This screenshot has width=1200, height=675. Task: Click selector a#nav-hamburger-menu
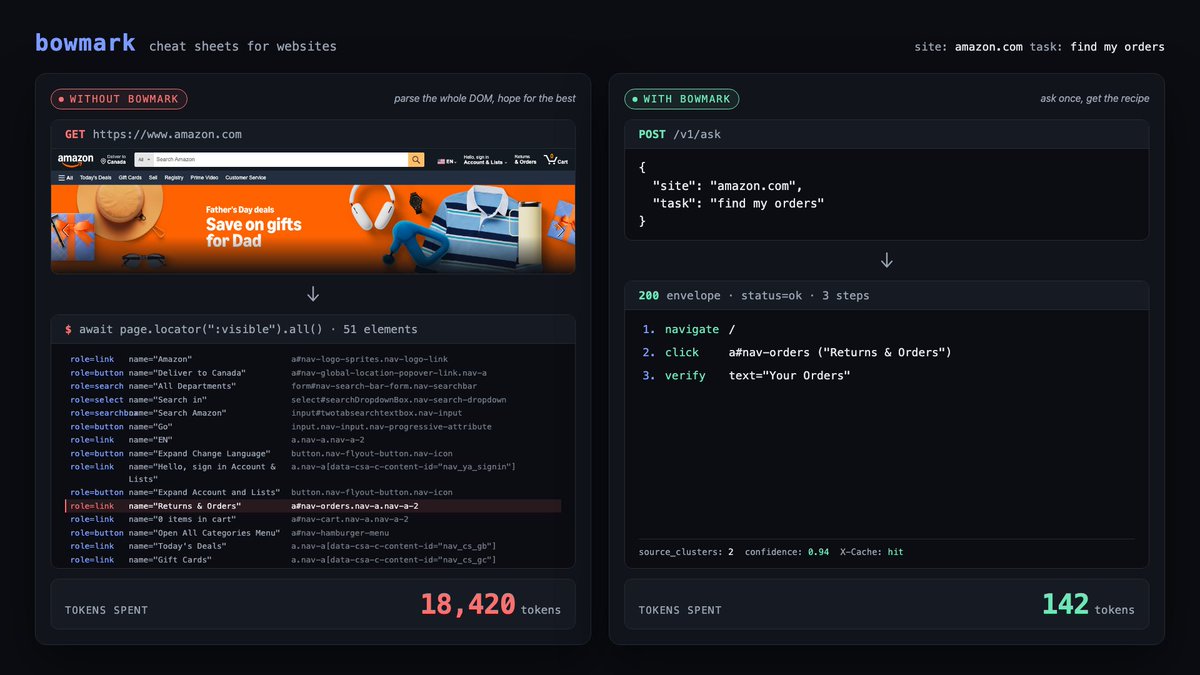click(339, 533)
